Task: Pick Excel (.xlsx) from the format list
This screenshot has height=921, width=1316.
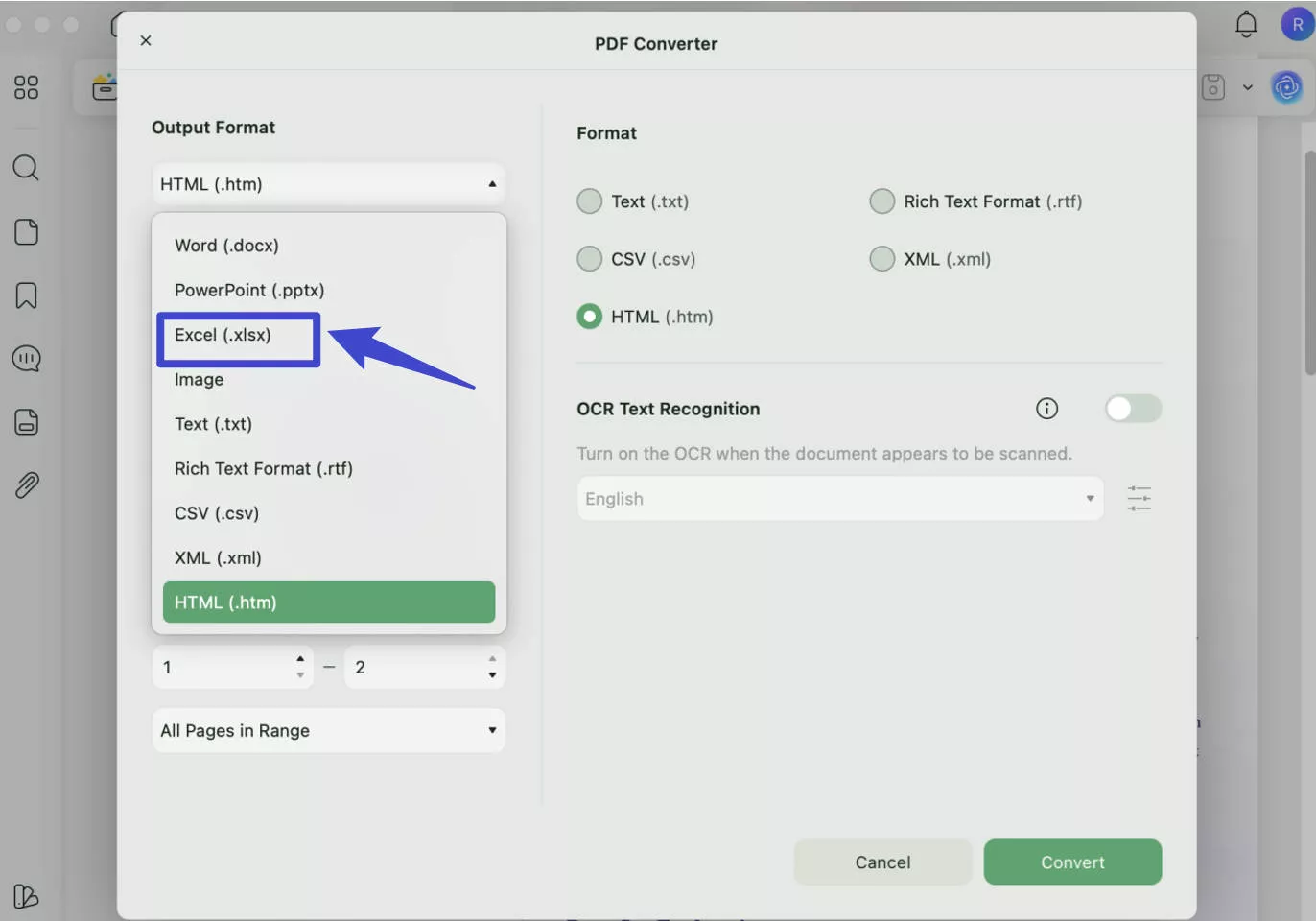Action: pyautogui.click(x=223, y=335)
